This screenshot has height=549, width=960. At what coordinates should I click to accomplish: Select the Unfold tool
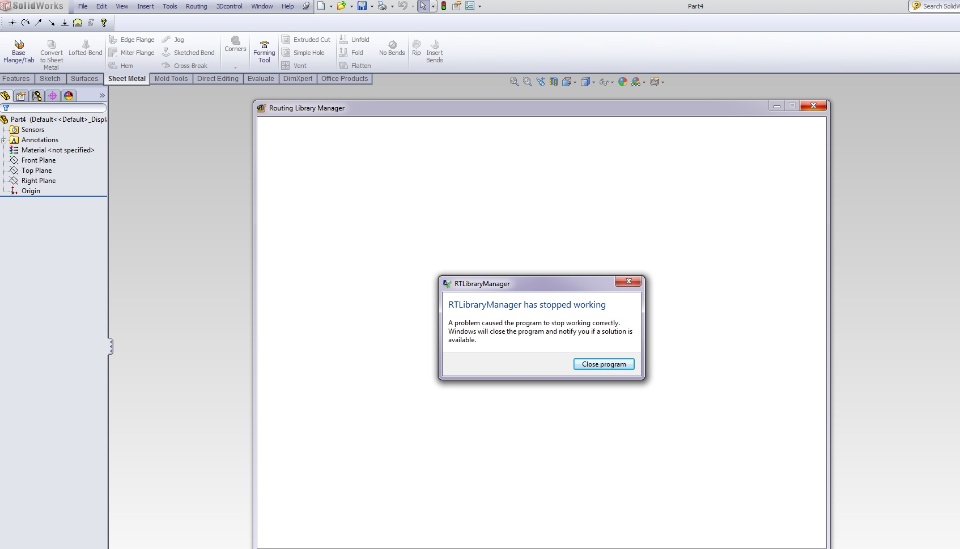pos(354,39)
